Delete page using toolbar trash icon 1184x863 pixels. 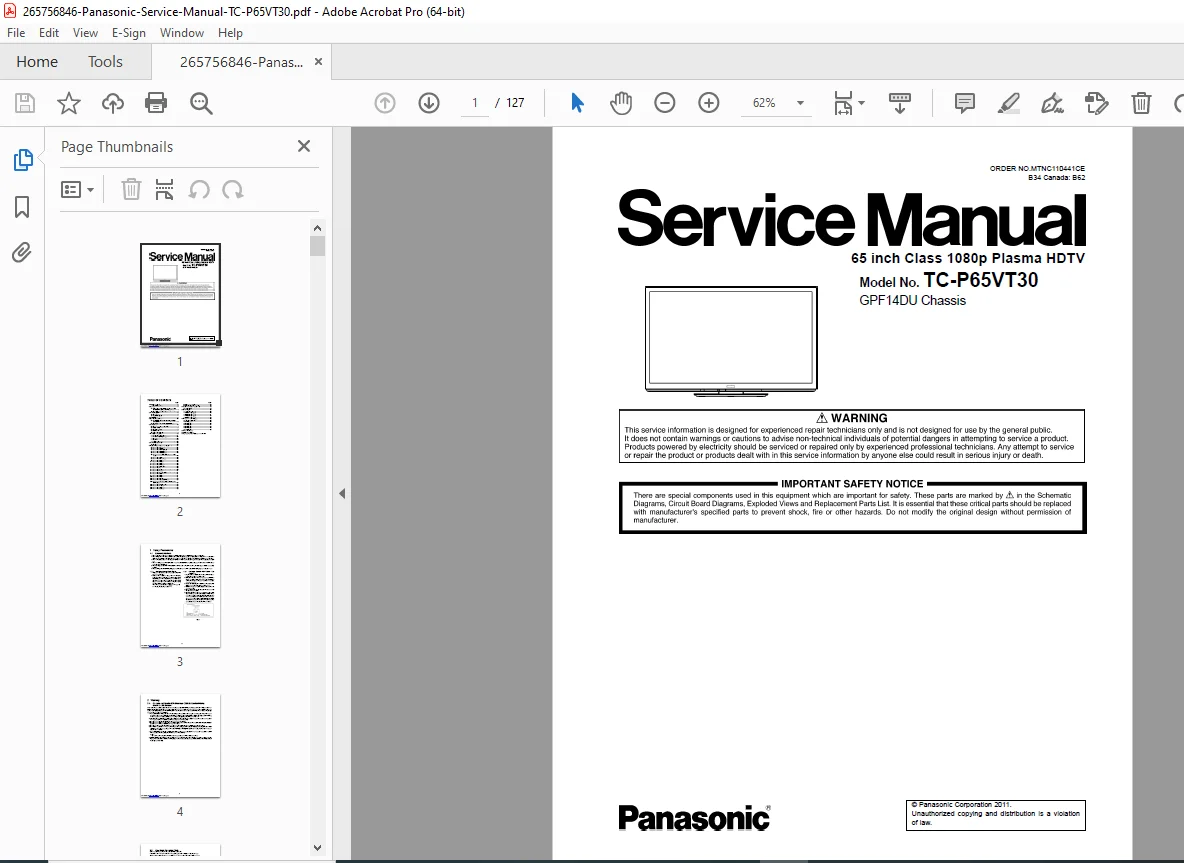(x=1141, y=103)
